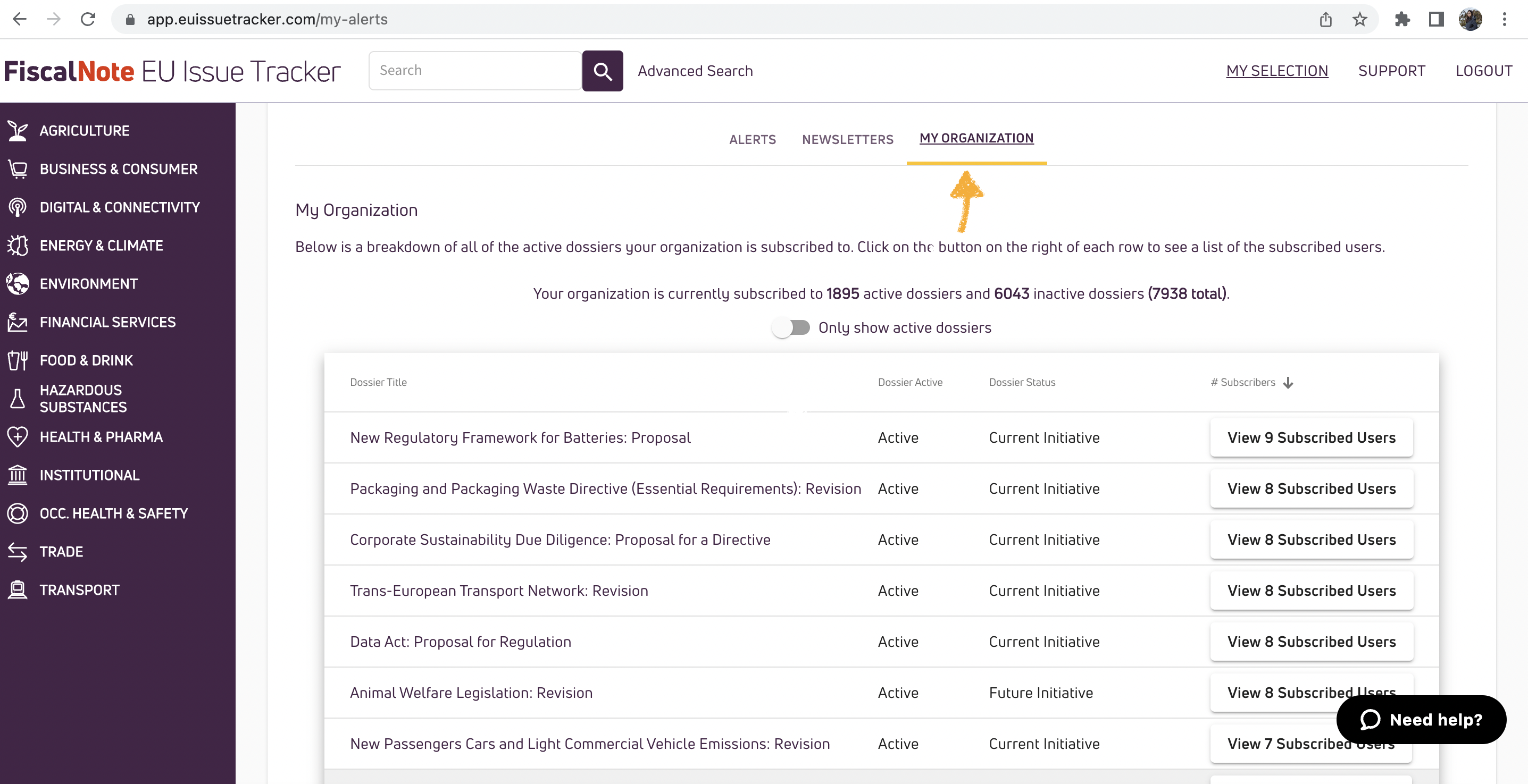
Task: Open the Need help? chat widget
Action: click(x=1421, y=719)
